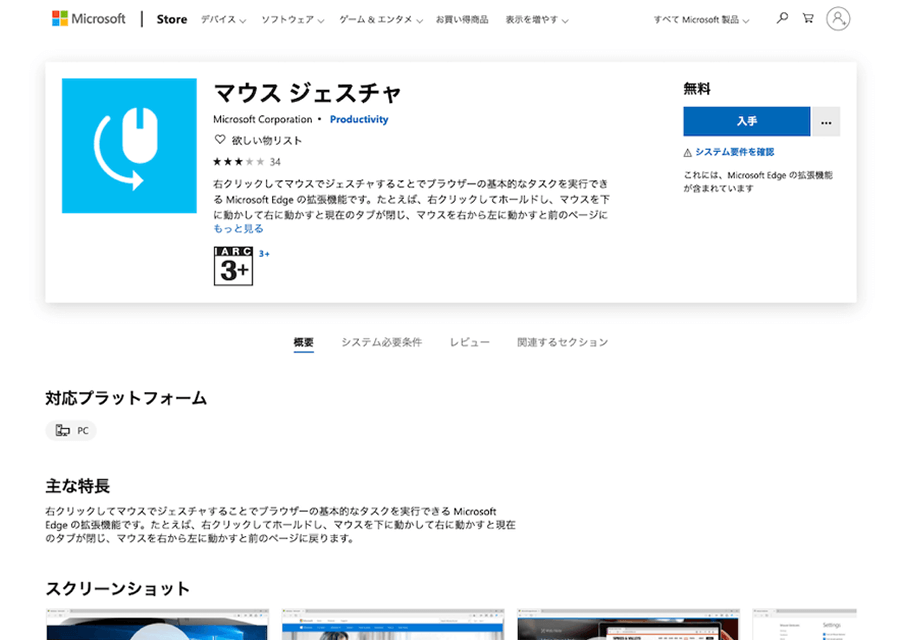Open the Productivity category link
The image size is (900, 640).
[x=359, y=119]
